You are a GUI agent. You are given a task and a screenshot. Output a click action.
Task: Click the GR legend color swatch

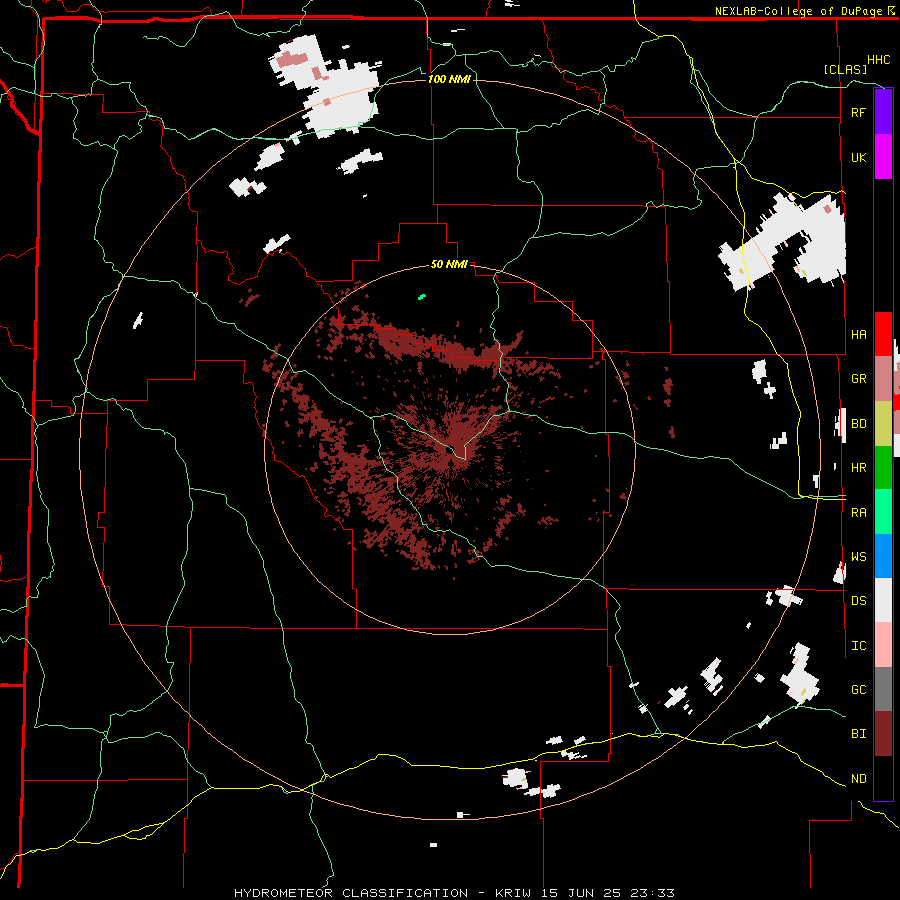coord(883,379)
